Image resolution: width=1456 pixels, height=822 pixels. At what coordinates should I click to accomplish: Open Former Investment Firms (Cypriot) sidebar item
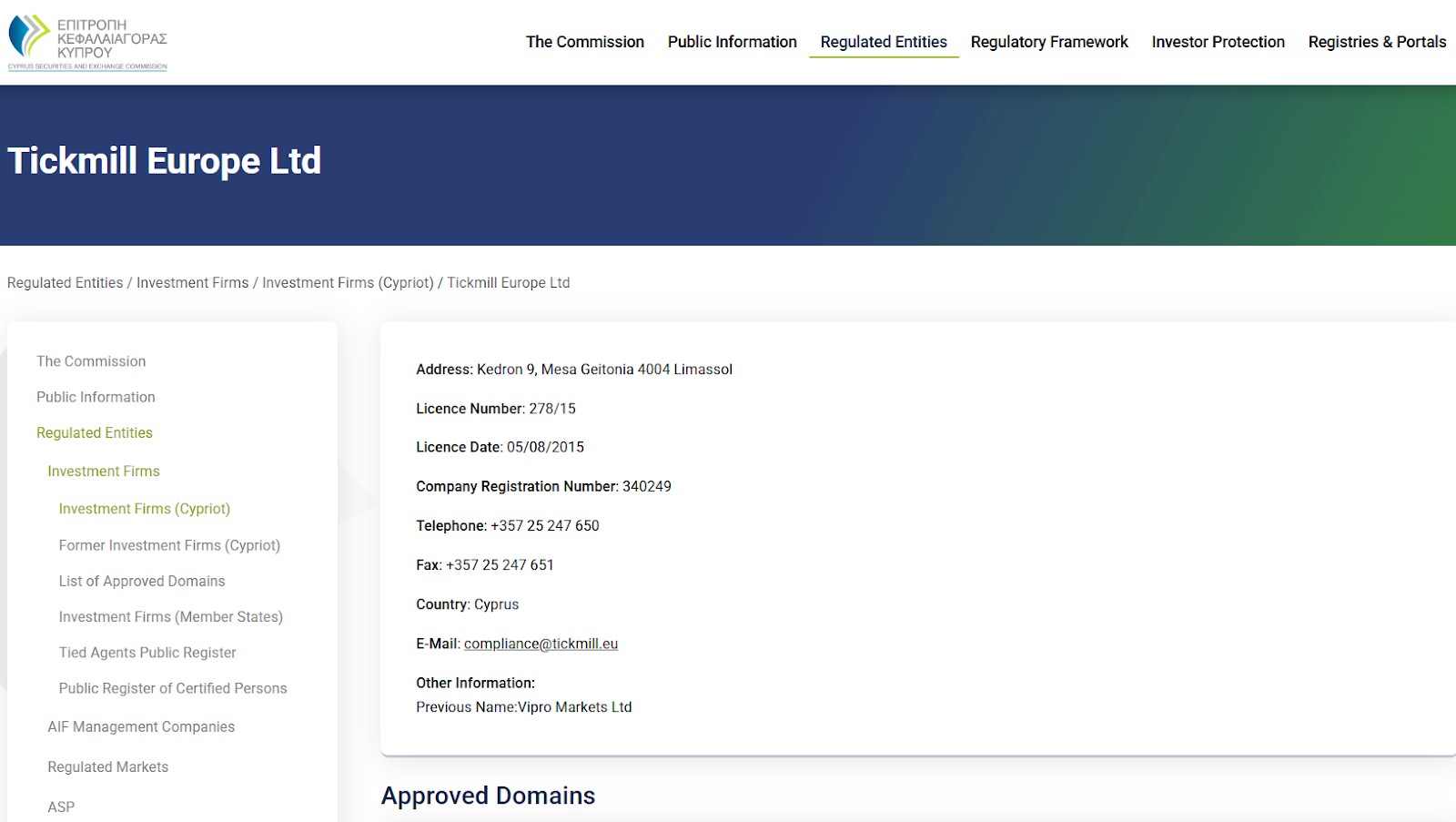click(x=169, y=545)
